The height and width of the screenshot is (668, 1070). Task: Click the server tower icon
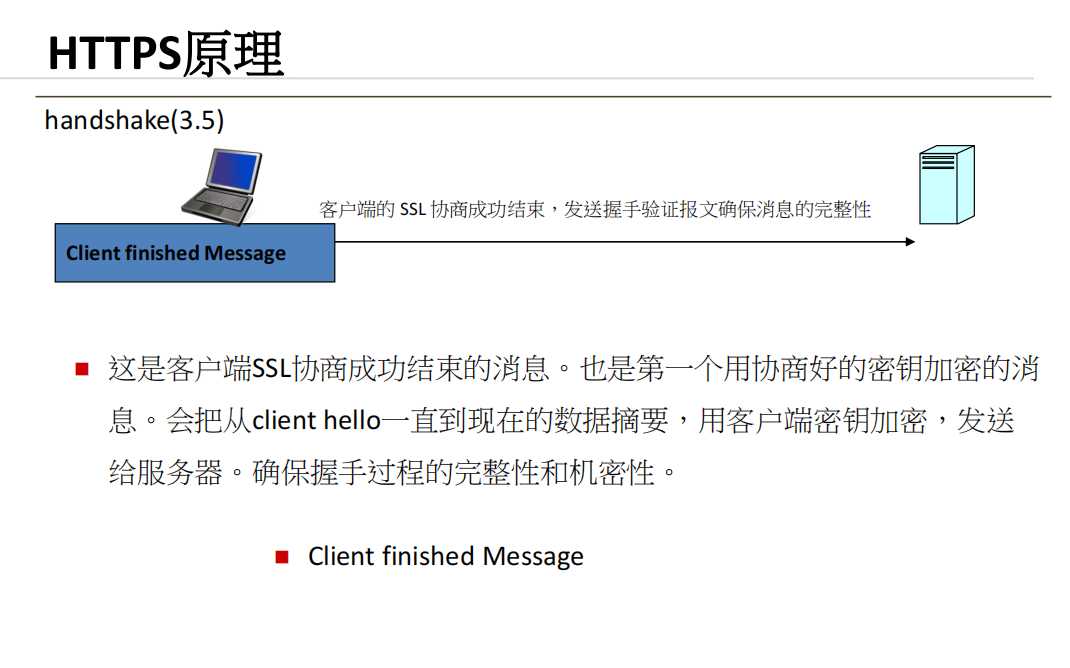(946, 184)
